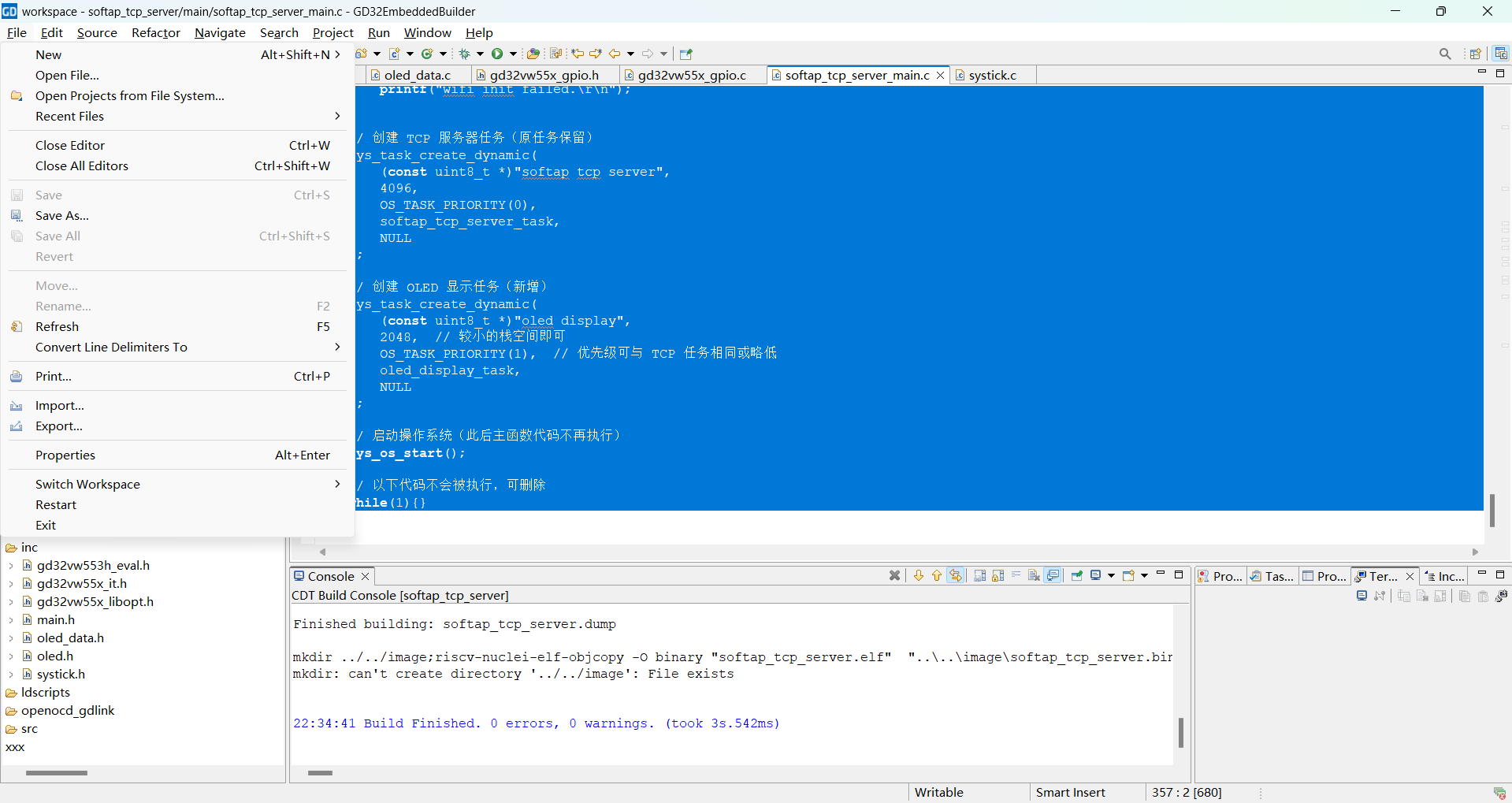Switch to the systick.c editor tab
The image size is (1512, 803).
[992, 75]
